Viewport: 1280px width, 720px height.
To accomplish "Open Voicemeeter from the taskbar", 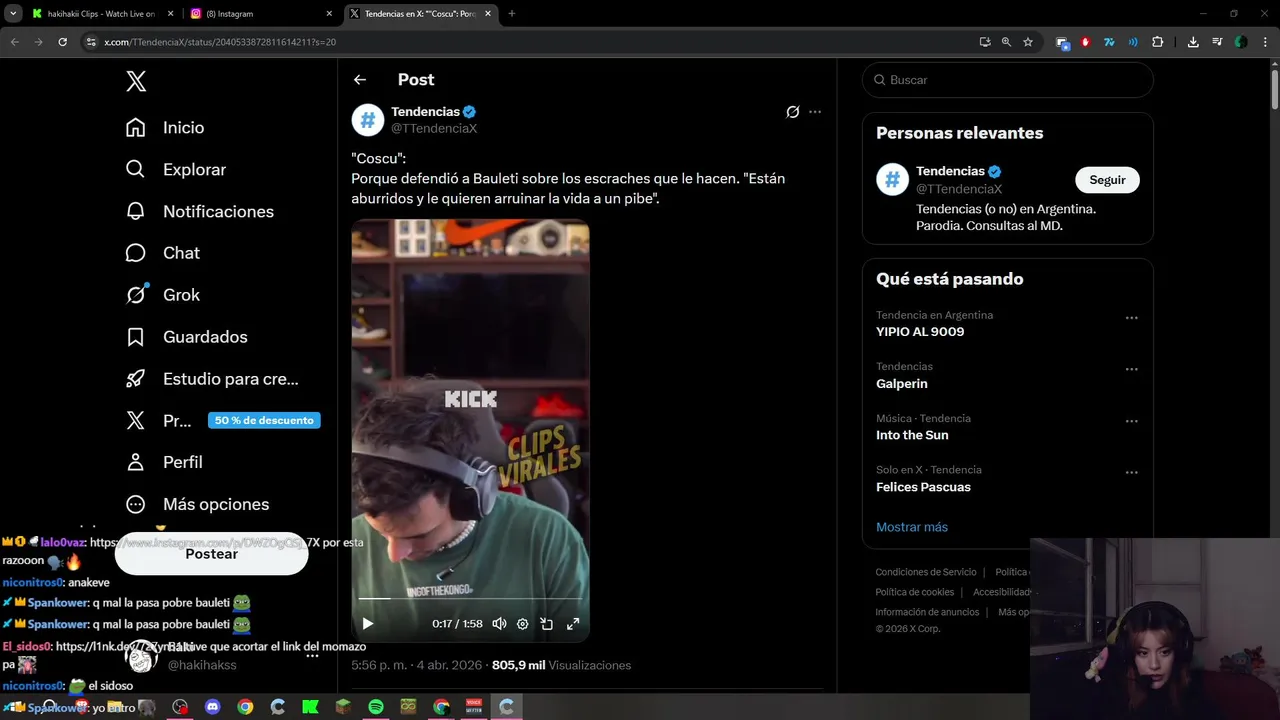I will (x=474, y=707).
